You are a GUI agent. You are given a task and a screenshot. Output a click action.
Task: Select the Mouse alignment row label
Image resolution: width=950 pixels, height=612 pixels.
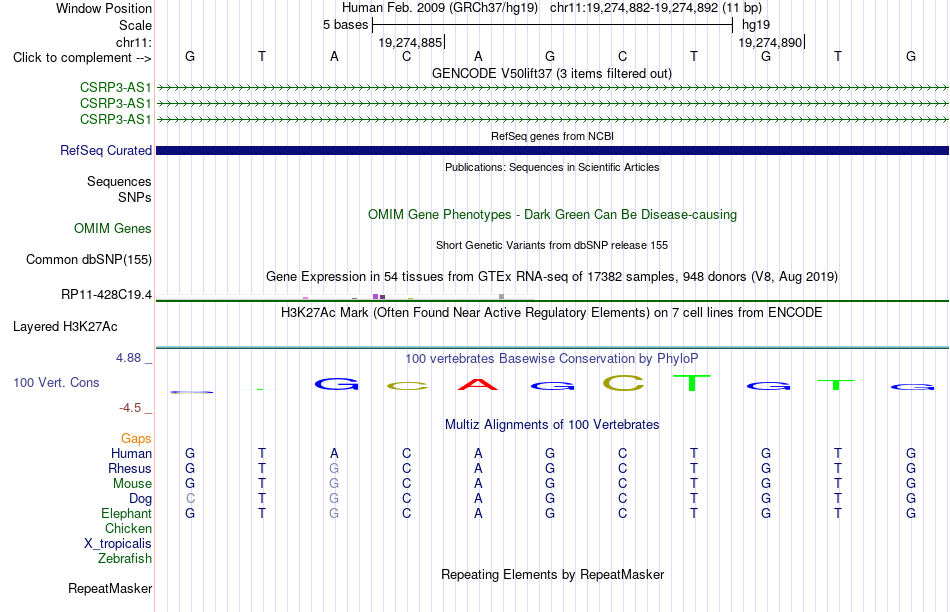132,484
